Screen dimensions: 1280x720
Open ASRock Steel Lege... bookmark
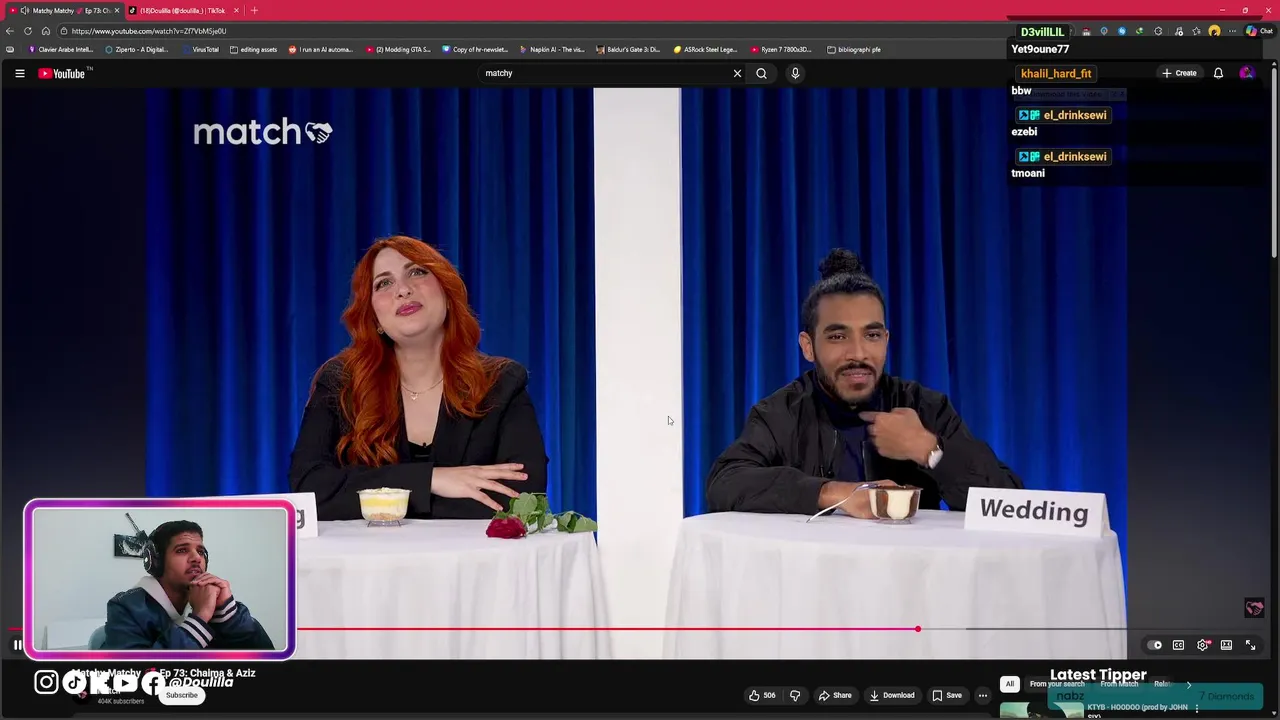coord(706,49)
